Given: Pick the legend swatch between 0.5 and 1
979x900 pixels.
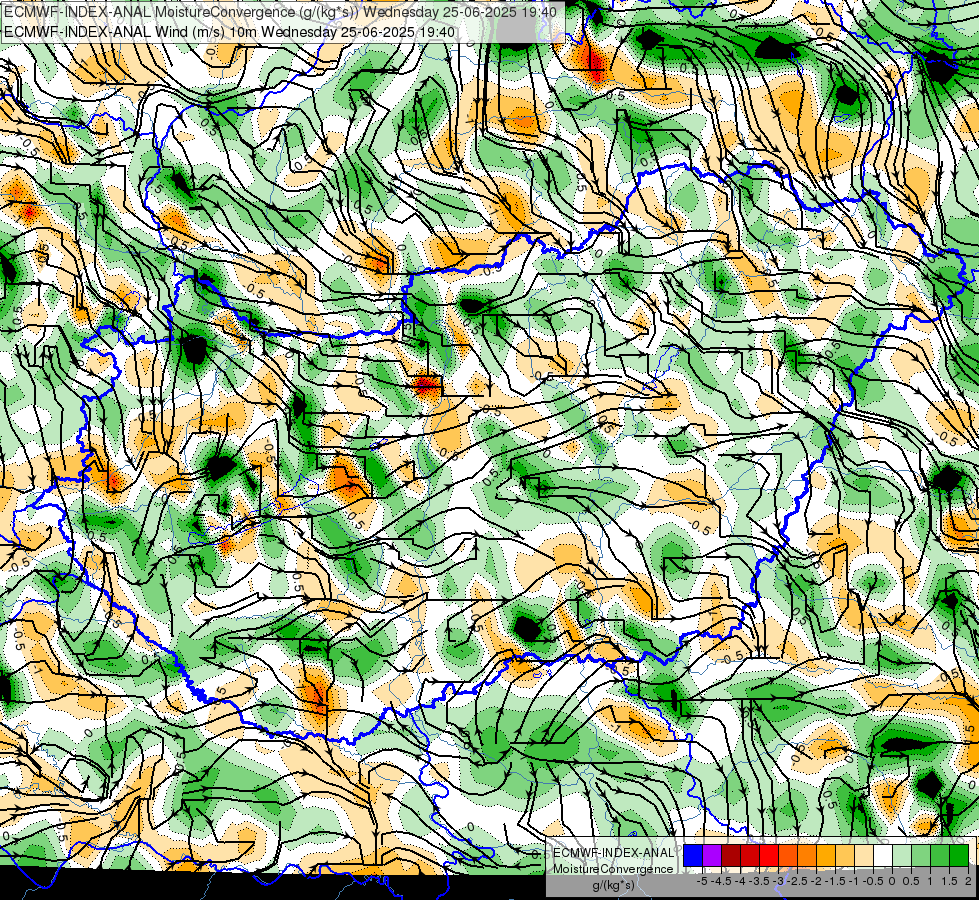Looking at the screenshot, I should pyautogui.click(x=921, y=856).
